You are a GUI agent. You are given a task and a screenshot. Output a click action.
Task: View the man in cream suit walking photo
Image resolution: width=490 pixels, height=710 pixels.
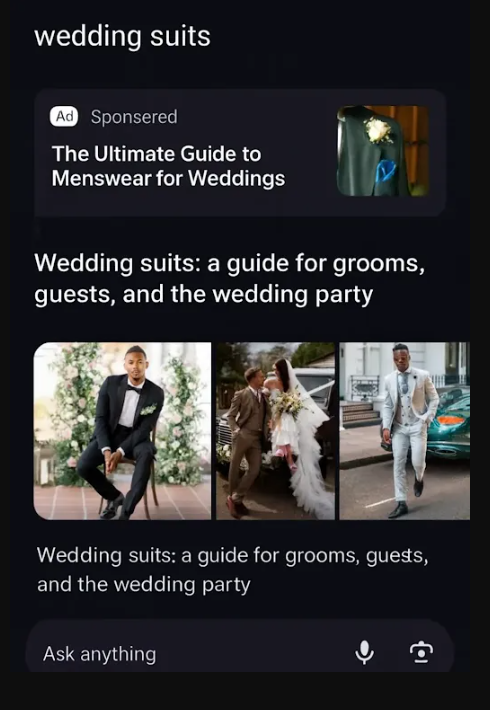click(x=404, y=431)
